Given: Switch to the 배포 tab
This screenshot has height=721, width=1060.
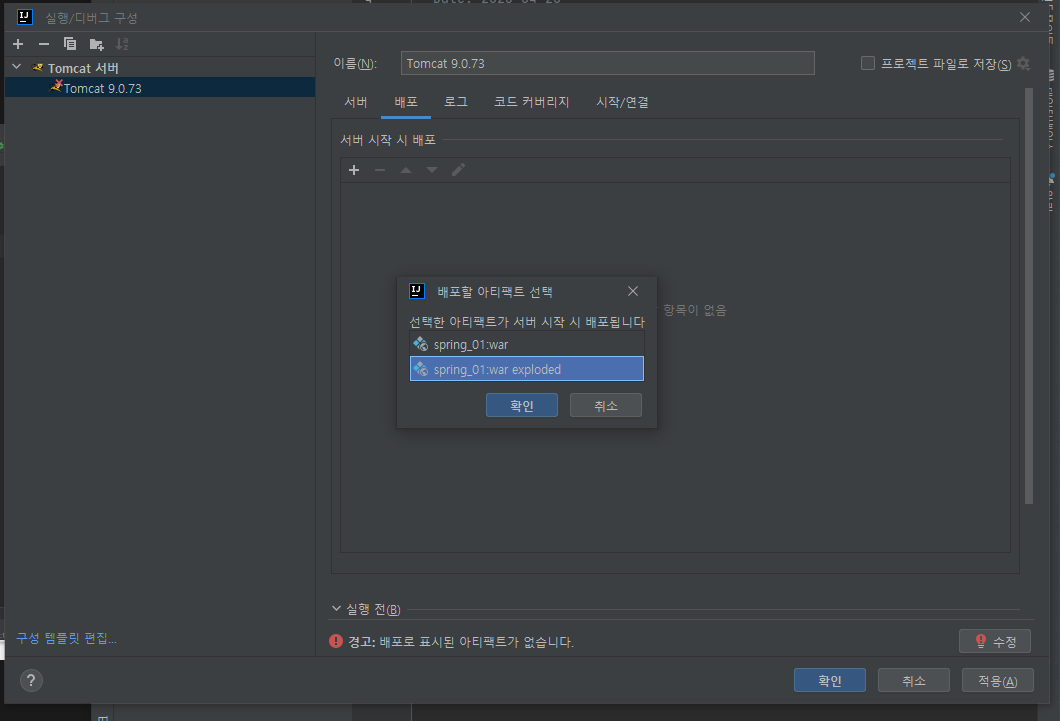Looking at the screenshot, I should [x=406, y=102].
